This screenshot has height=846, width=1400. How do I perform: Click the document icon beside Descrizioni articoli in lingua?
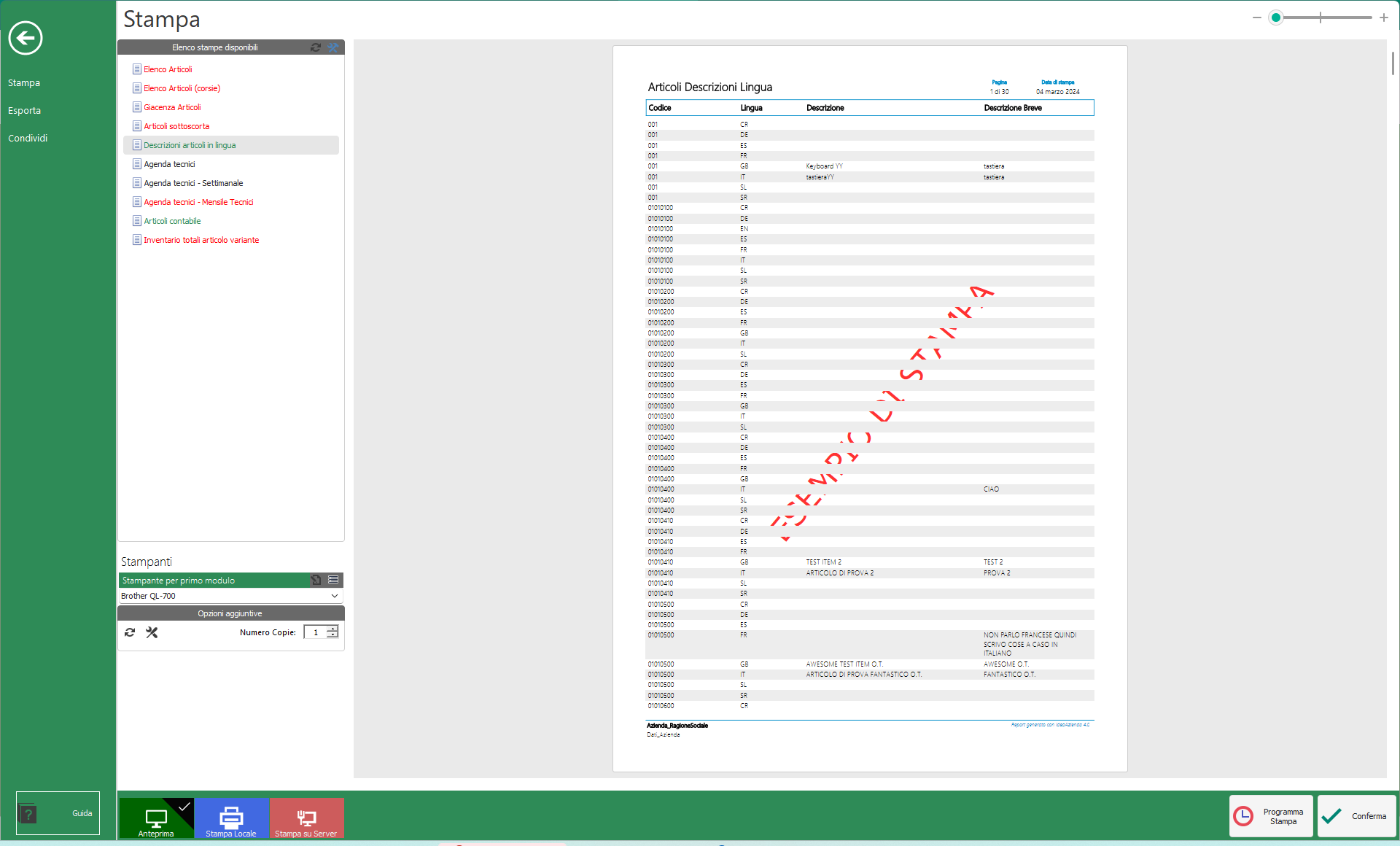(137, 145)
